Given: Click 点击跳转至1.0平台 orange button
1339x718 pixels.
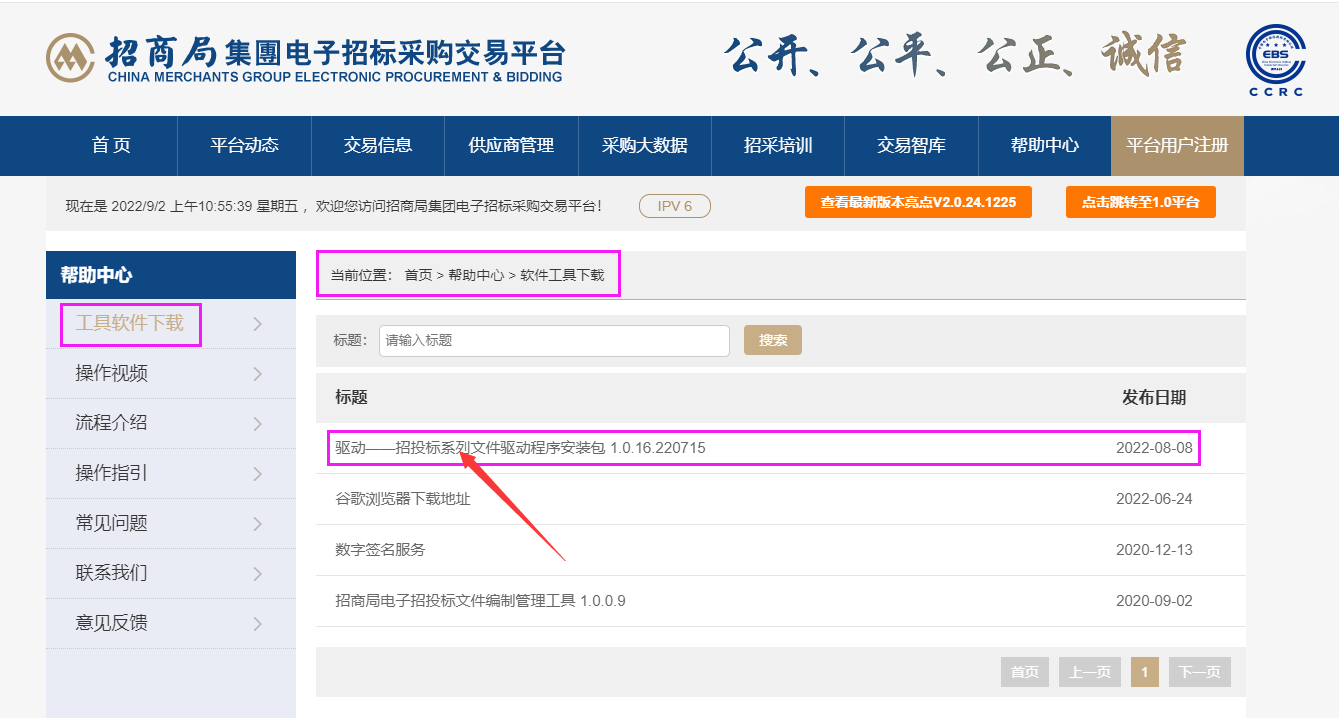Looking at the screenshot, I should pyautogui.click(x=1140, y=202).
